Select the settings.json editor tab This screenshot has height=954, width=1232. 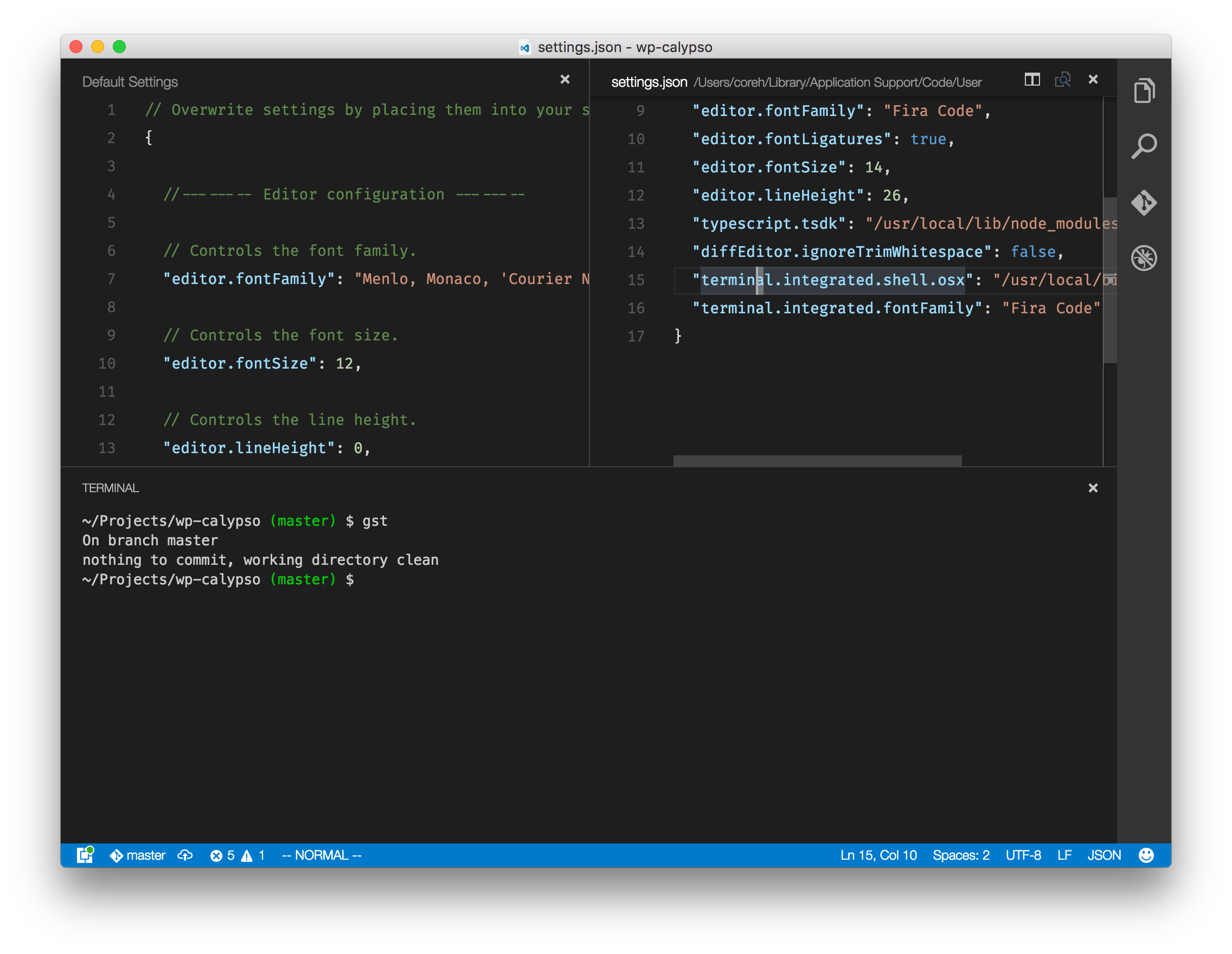649,82
